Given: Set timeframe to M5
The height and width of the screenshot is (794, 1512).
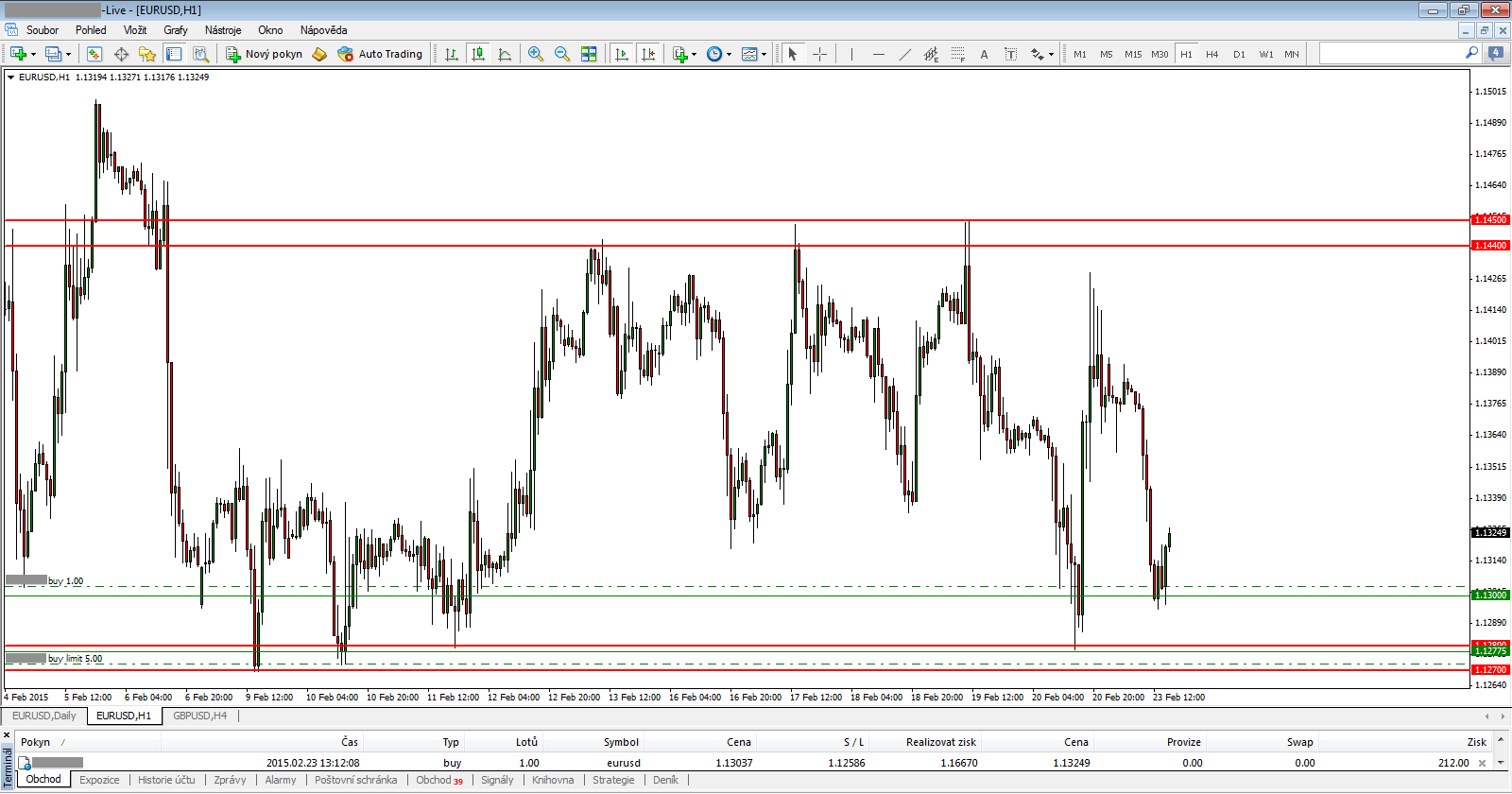Looking at the screenshot, I should (1107, 54).
